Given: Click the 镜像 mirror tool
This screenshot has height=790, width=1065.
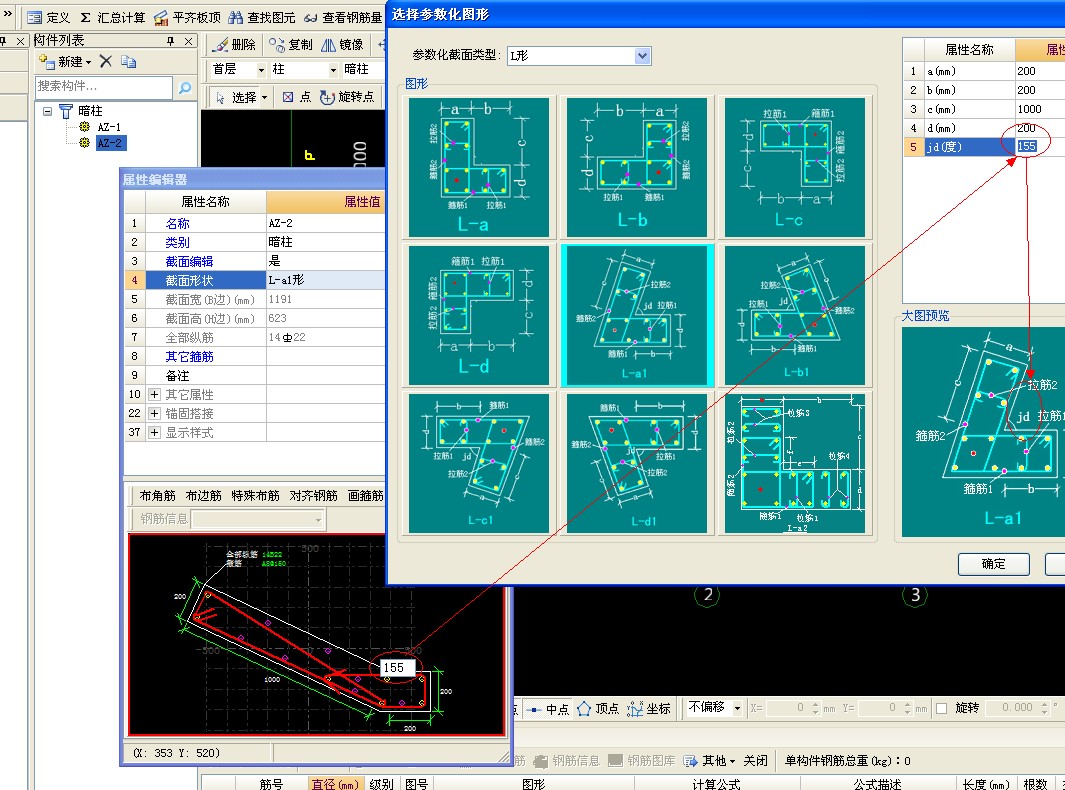Looking at the screenshot, I should point(342,44).
